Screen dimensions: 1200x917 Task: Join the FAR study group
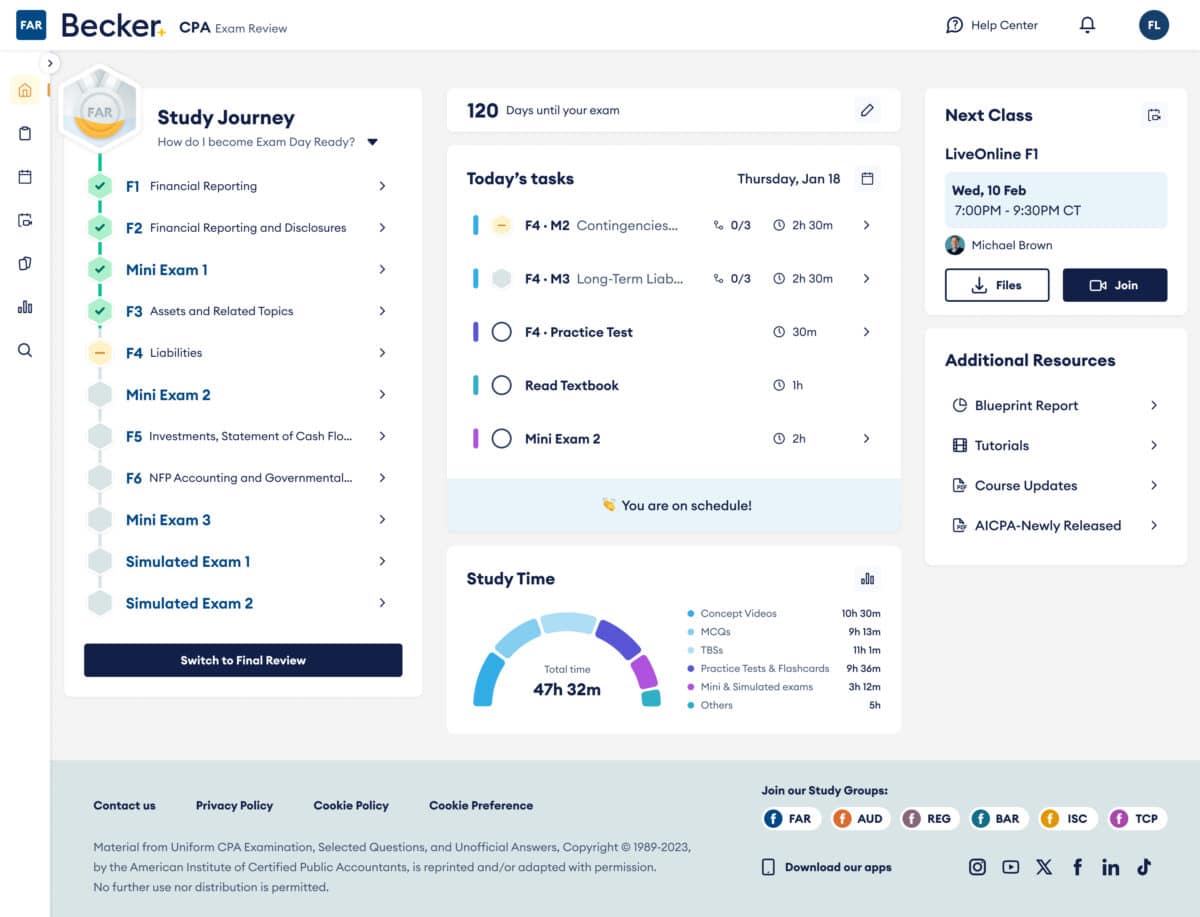tap(791, 819)
